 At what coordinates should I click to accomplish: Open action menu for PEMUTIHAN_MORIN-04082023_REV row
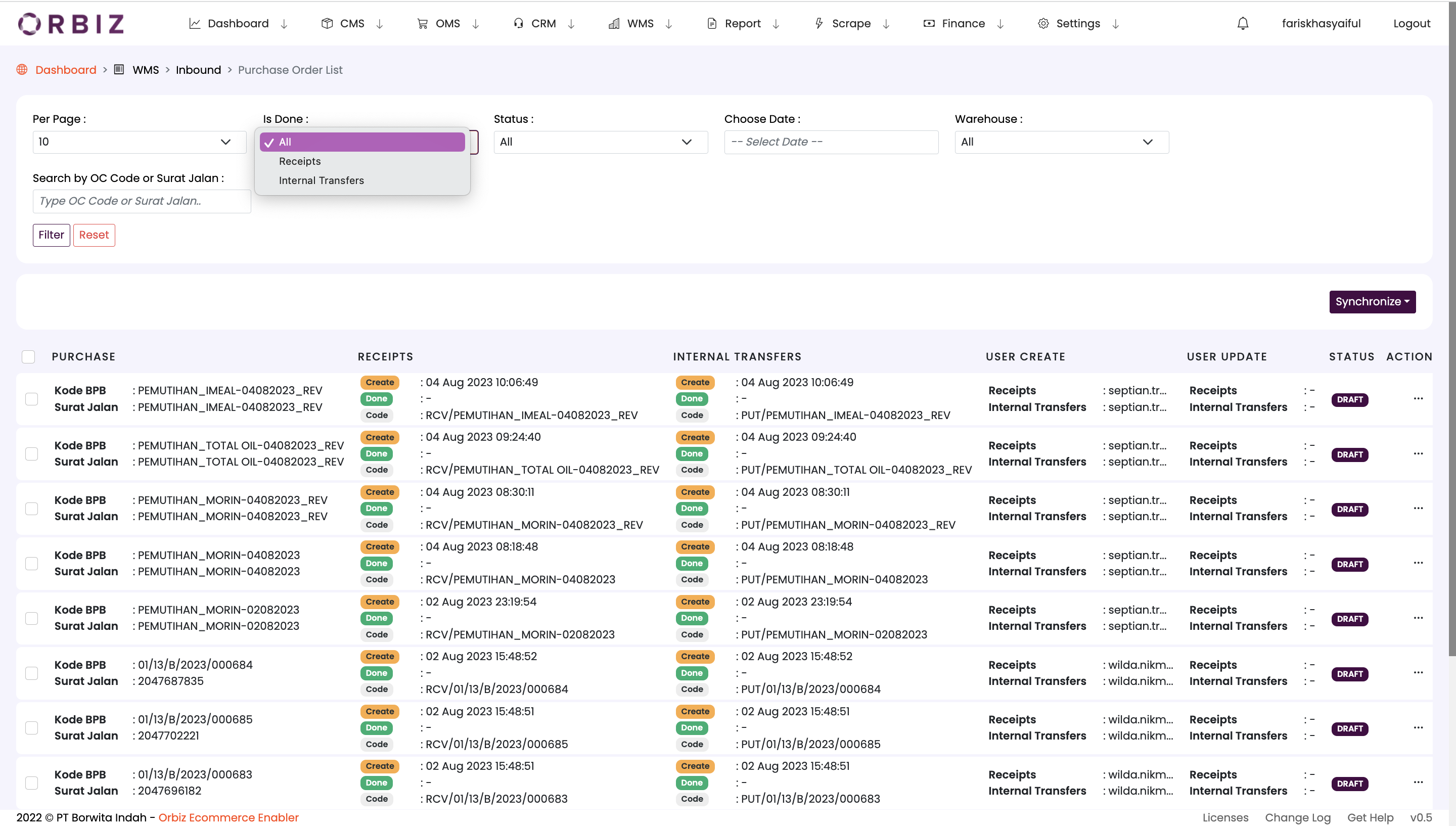click(x=1418, y=509)
